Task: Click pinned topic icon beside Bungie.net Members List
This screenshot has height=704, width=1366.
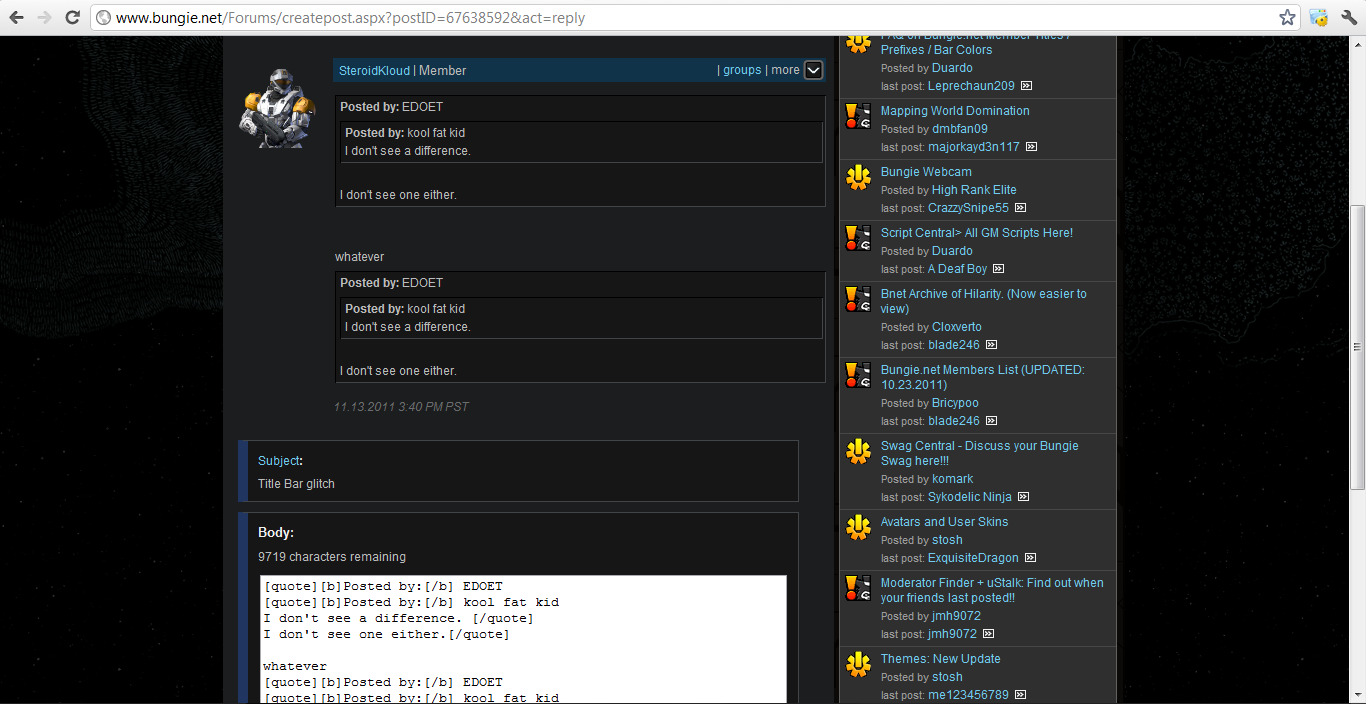Action: pyautogui.click(x=858, y=375)
